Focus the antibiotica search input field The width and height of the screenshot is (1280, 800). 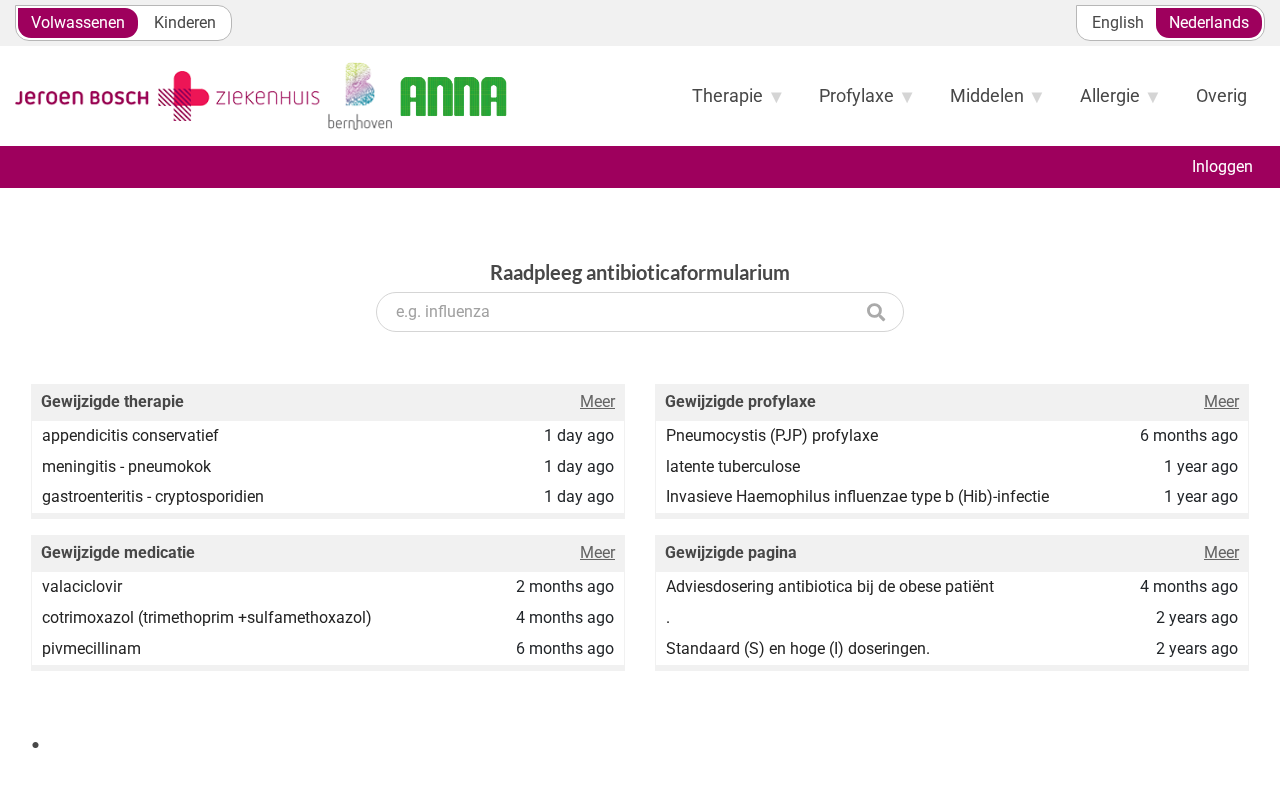[x=640, y=312]
